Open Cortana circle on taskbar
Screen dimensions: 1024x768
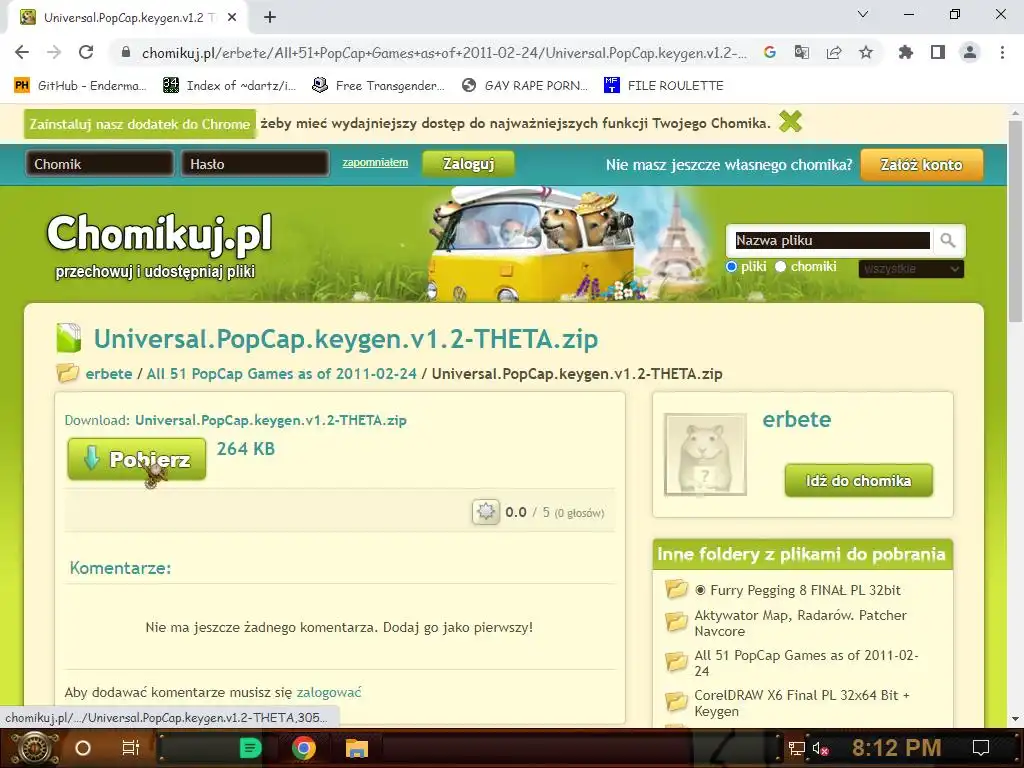(x=83, y=748)
